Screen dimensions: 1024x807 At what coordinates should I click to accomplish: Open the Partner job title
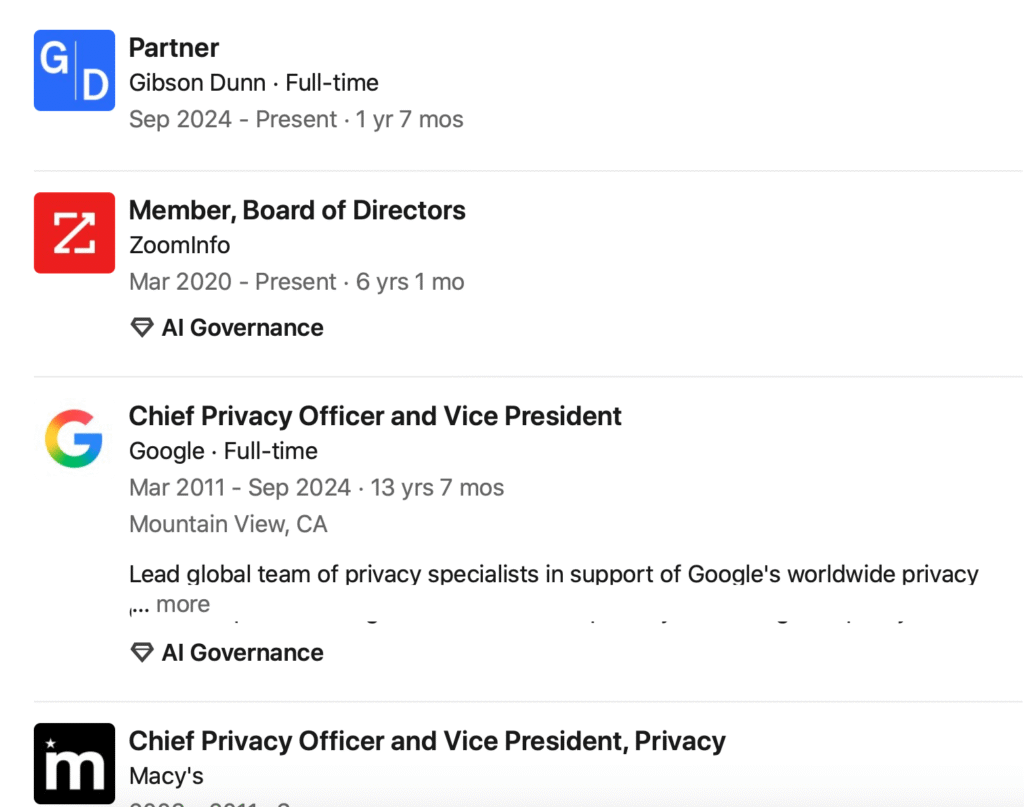click(174, 47)
